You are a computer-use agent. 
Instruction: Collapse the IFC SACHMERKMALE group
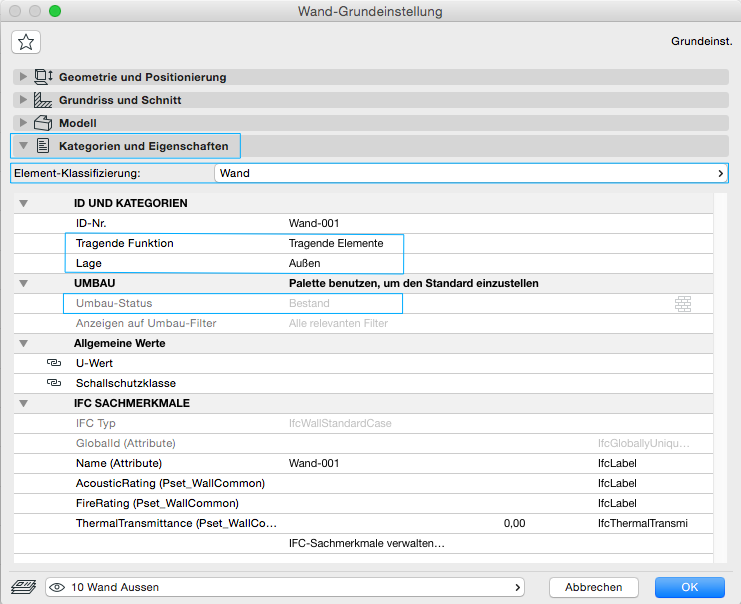click(x=24, y=403)
